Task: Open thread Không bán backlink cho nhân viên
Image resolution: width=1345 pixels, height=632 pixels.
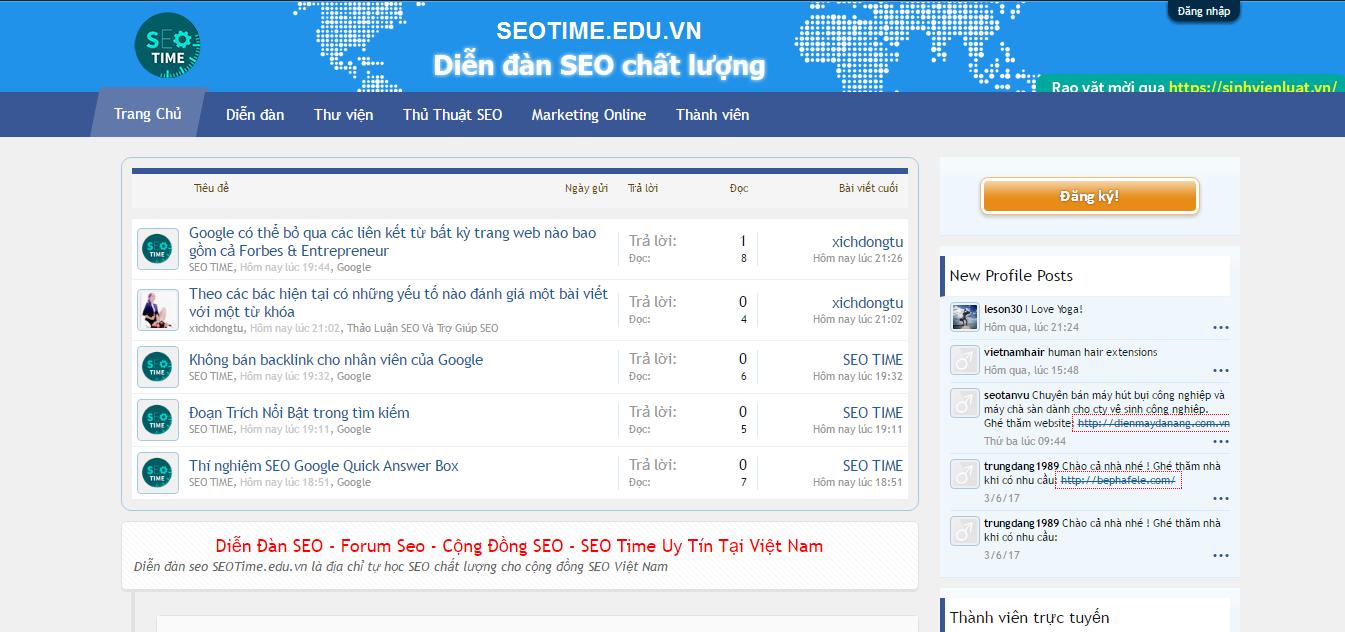Action: pyautogui.click(x=336, y=360)
